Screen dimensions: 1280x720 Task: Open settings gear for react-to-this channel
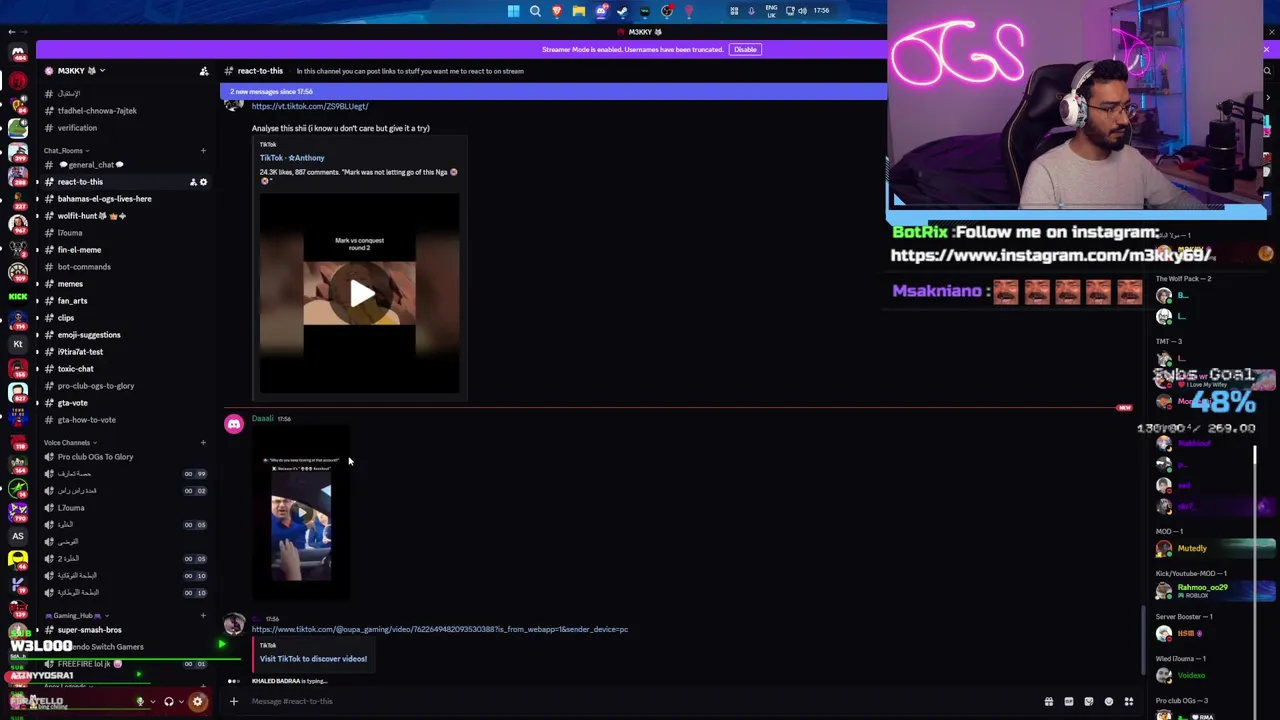click(x=204, y=182)
